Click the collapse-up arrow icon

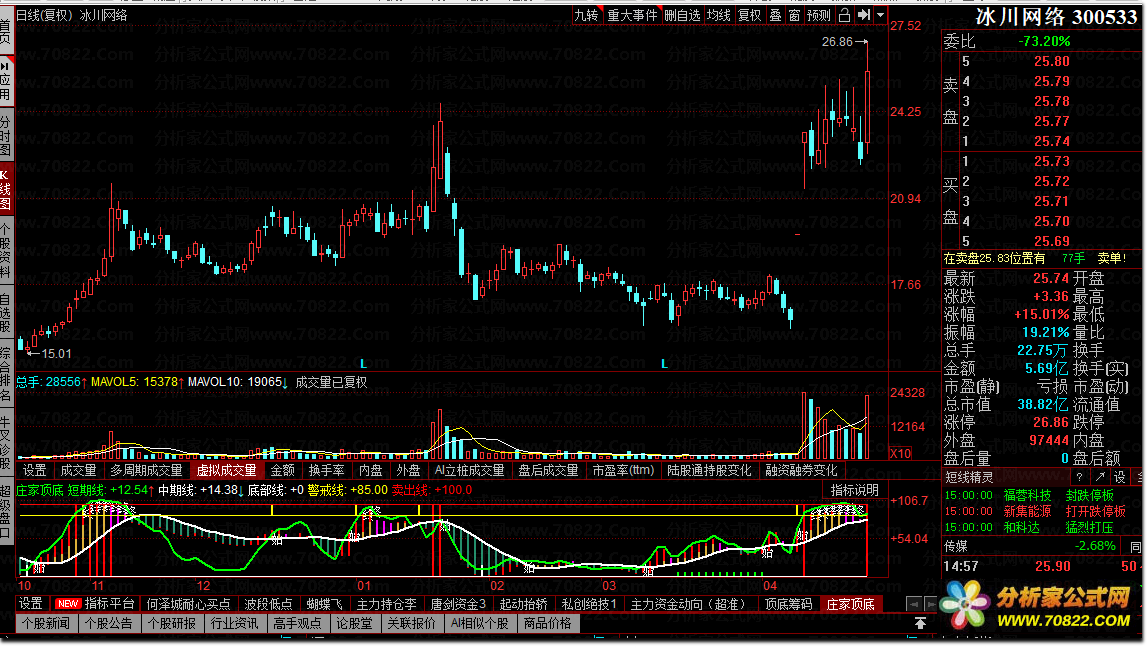[x=920, y=623]
